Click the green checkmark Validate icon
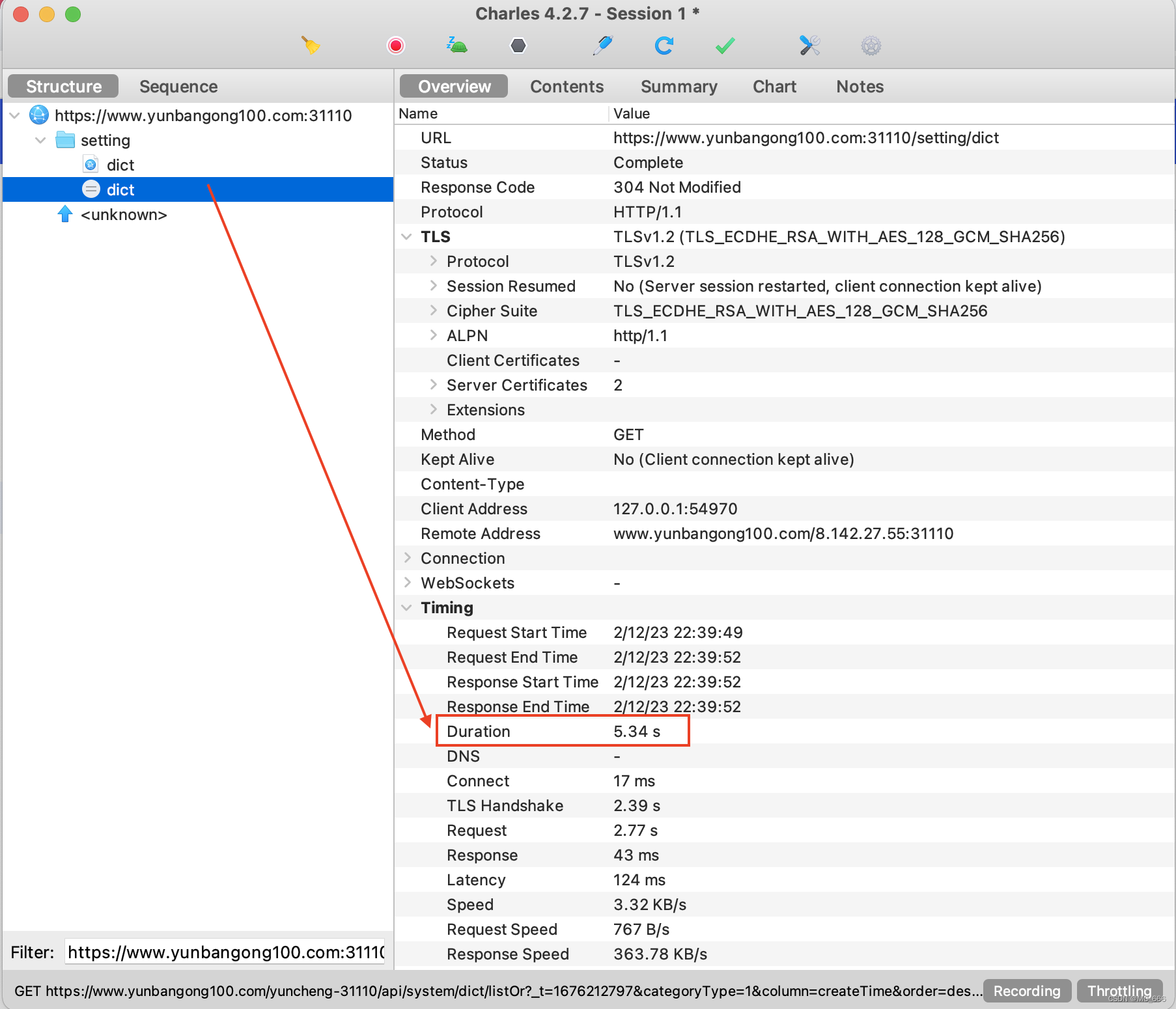Viewport: 1176px width, 1009px height. pyautogui.click(x=725, y=46)
